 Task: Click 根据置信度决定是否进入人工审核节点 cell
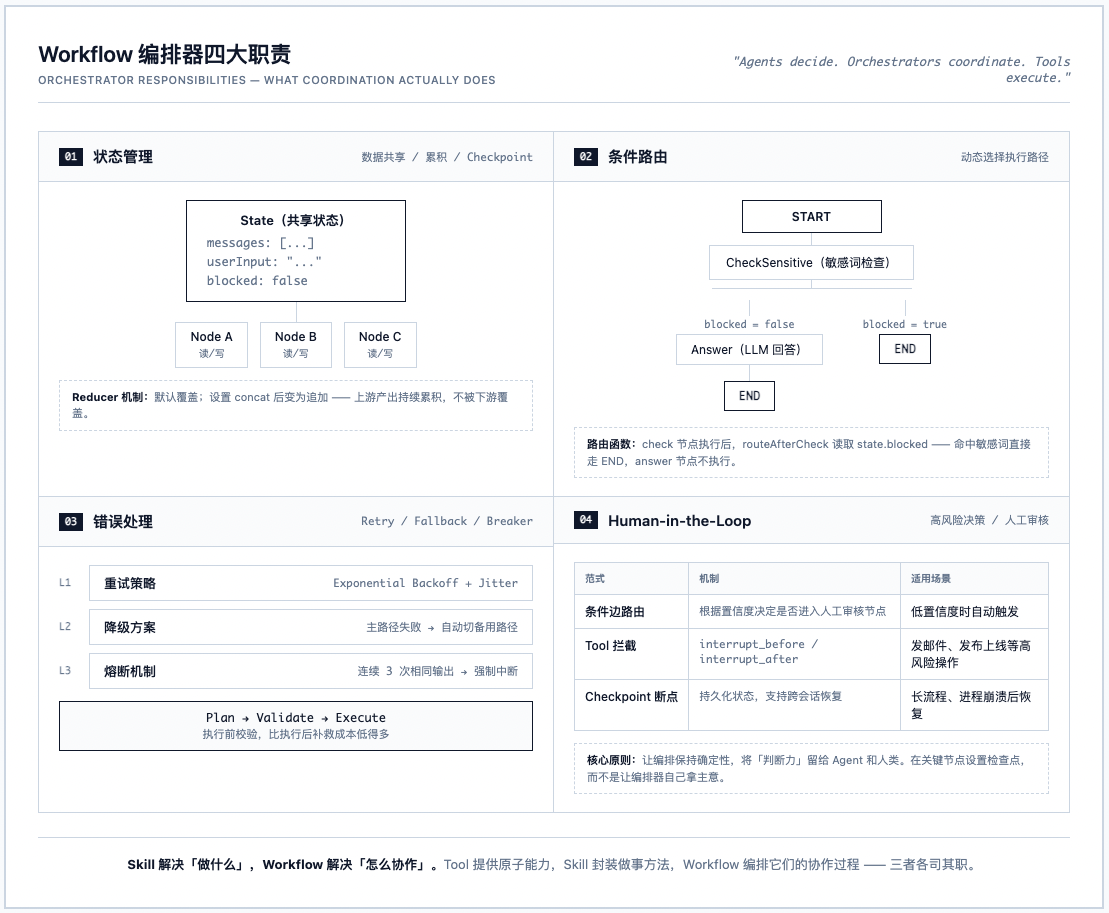pyautogui.click(x=792, y=611)
